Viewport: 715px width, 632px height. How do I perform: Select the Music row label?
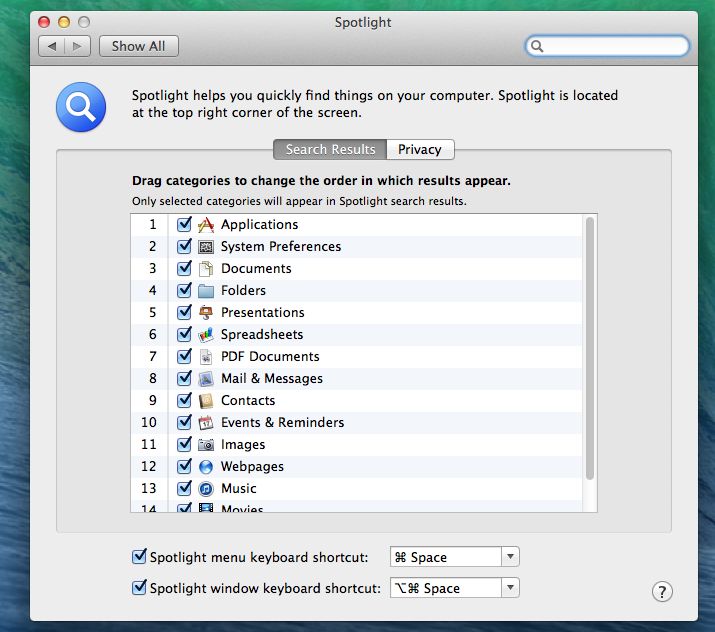239,488
